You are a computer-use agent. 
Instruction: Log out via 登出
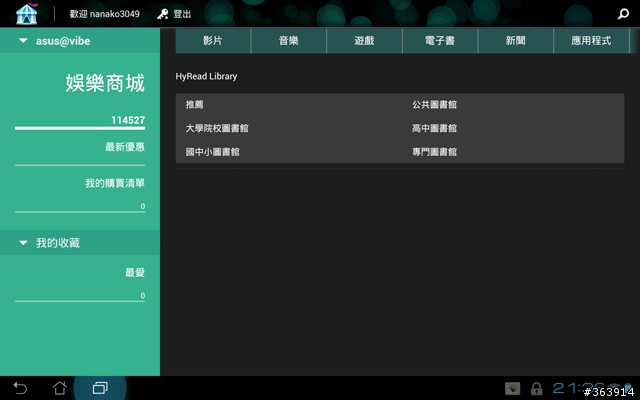[x=182, y=14]
